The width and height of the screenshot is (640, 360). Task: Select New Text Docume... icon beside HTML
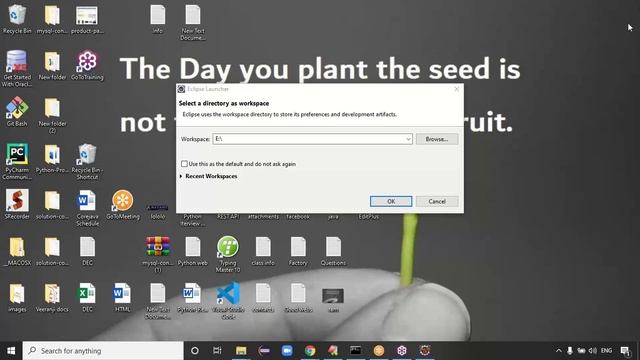[158, 301]
